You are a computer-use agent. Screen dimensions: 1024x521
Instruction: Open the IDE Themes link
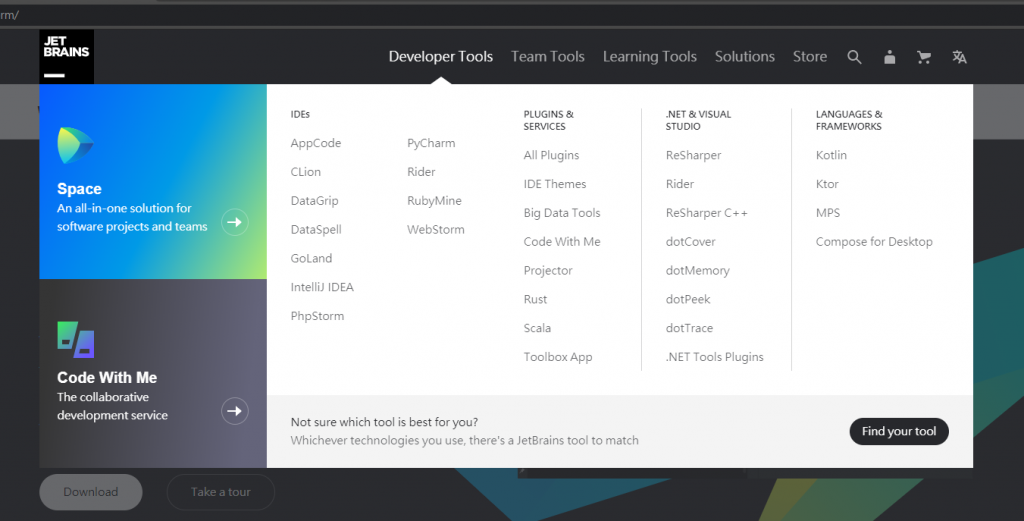(x=555, y=183)
